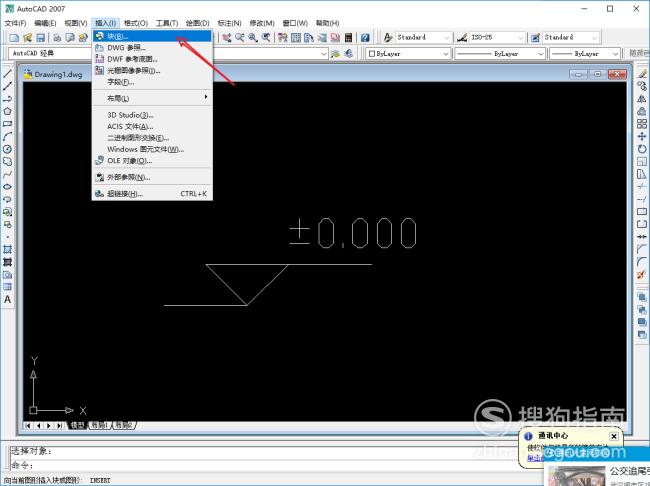Select the Line draw tool
The image size is (650, 486).
(x=7, y=74)
